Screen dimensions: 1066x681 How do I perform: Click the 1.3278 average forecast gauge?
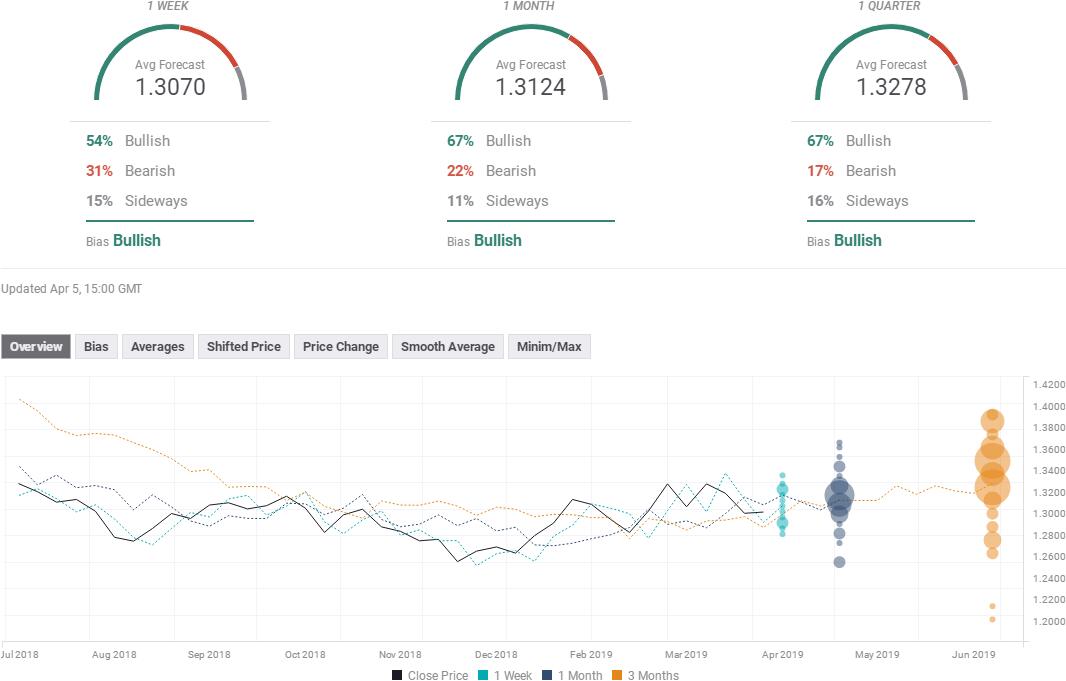(890, 75)
